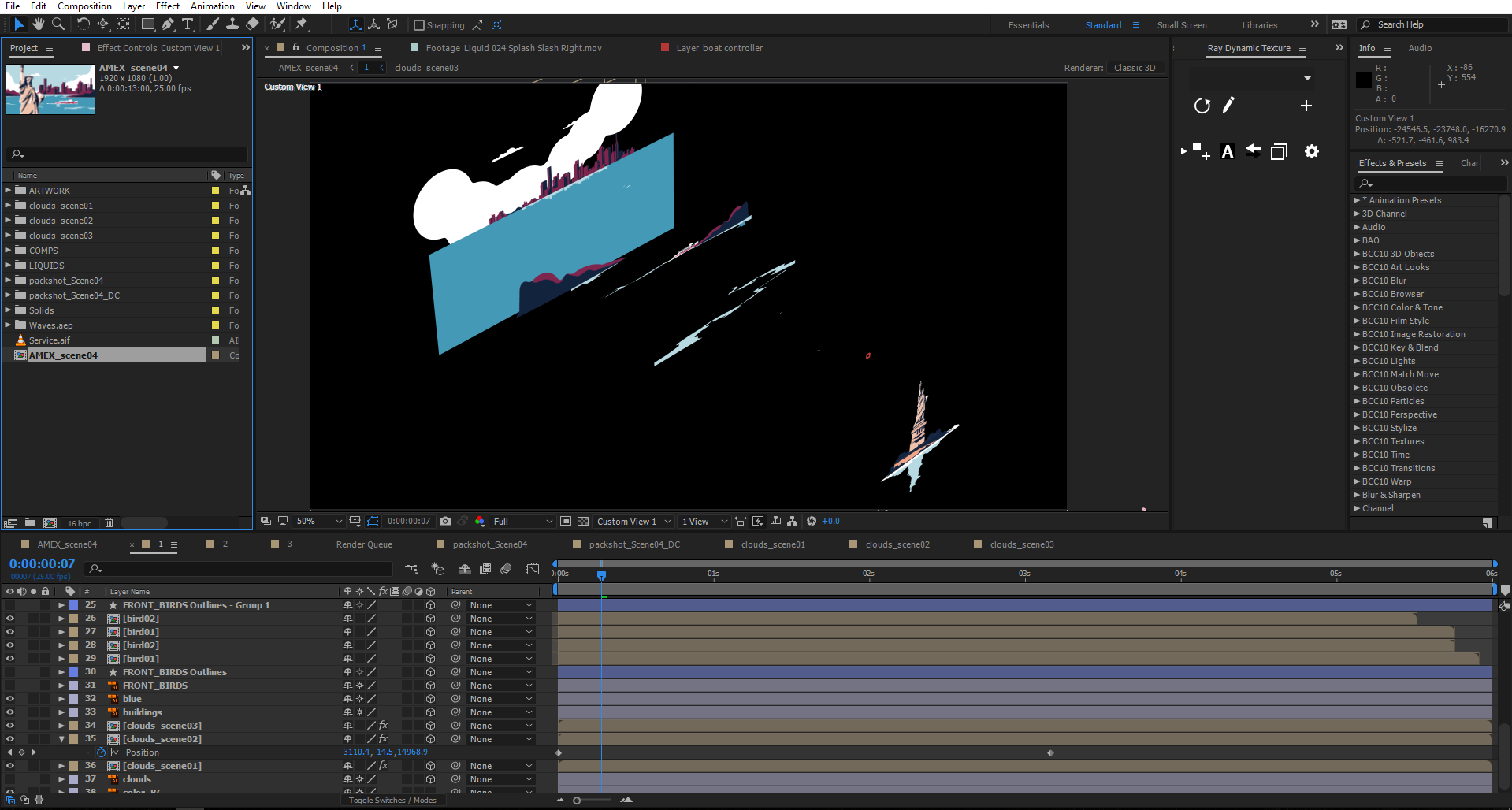Viewport: 1512px width, 810px height.
Task: Switch to Essentials workspace
Action: [x=1028, y=25]
